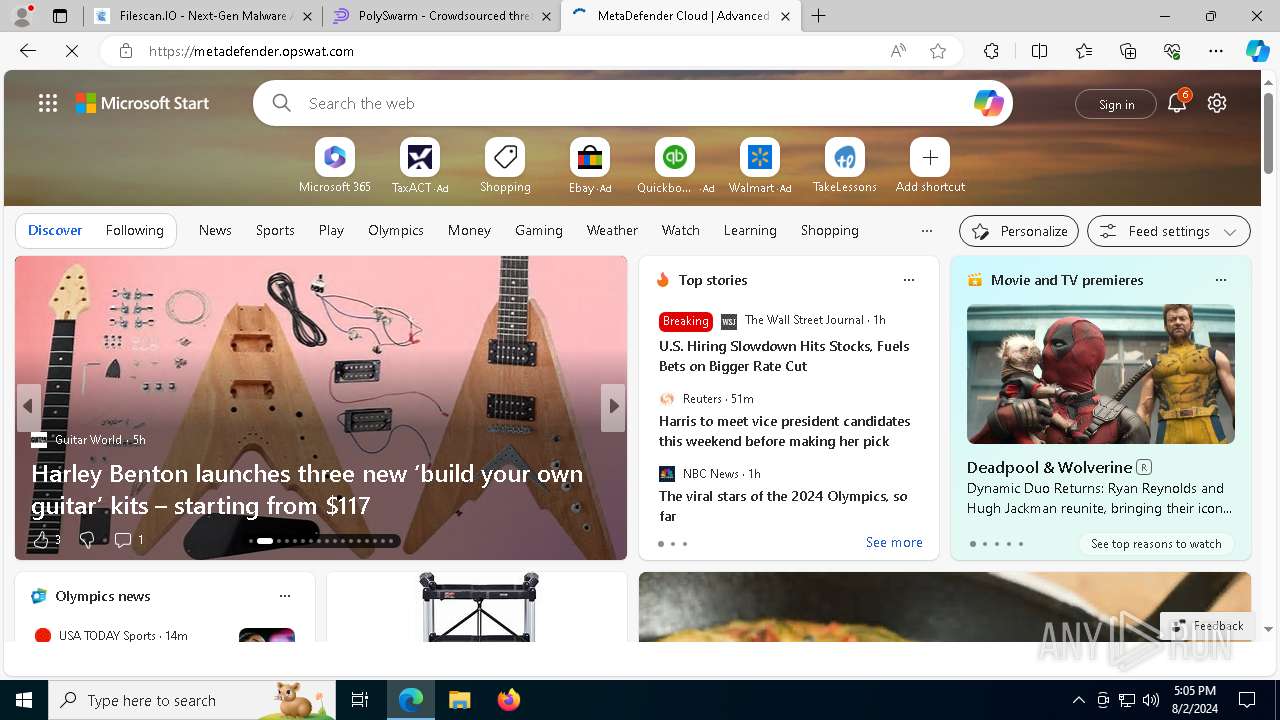
Task: Dislike the Harley Benton guitar story
Action: [87, 540]
